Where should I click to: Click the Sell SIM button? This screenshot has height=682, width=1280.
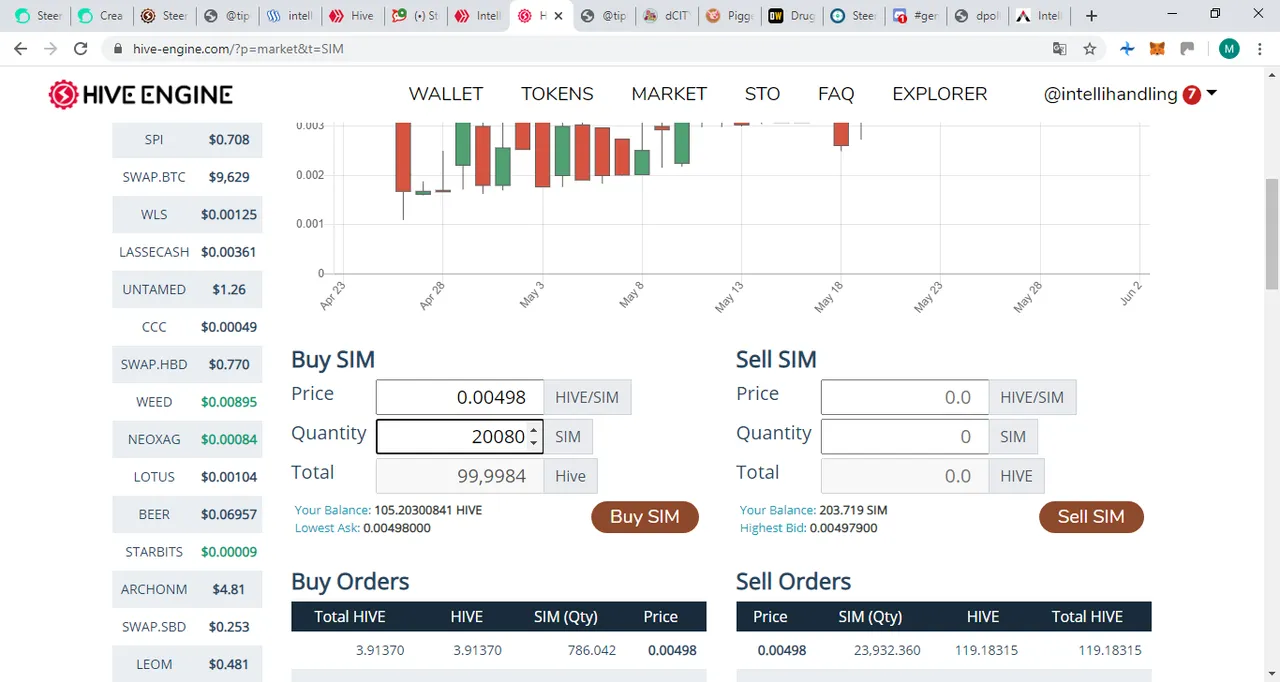coord(1091,517)
